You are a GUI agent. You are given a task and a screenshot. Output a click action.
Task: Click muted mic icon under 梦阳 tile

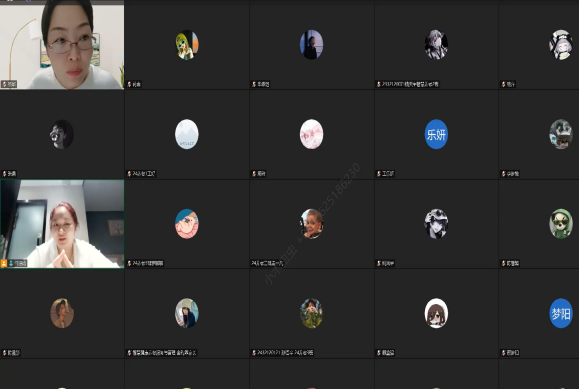coord(503,353)
